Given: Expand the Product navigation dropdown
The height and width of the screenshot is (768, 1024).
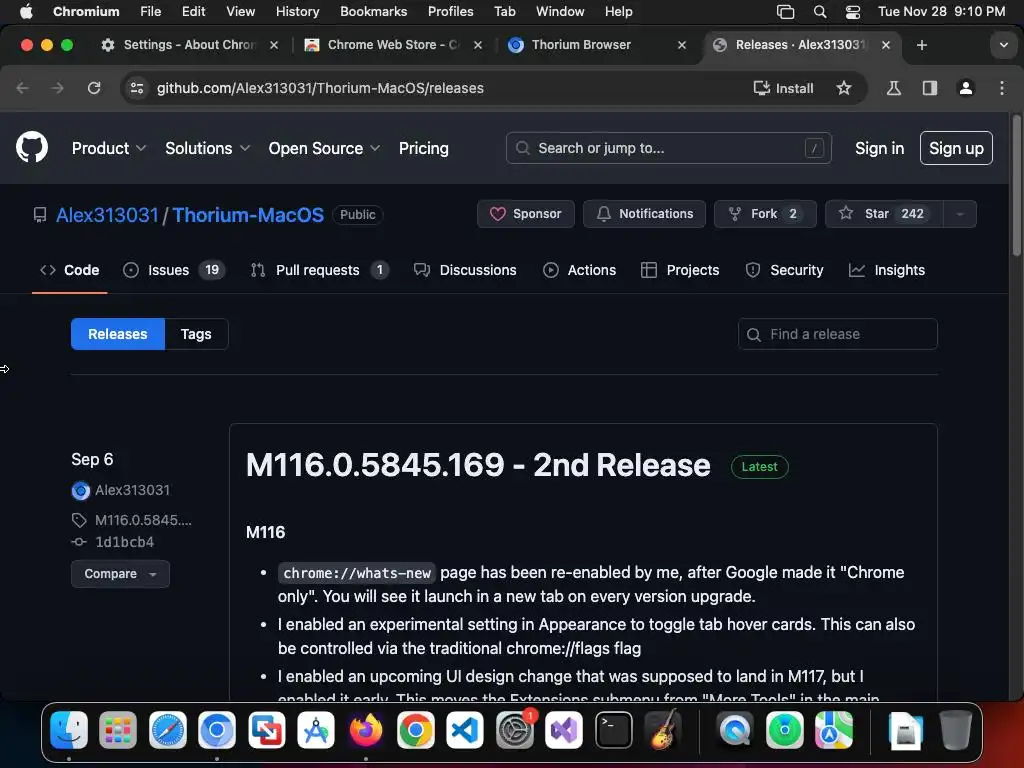Looking at the screenshot, I should [108, 148].
